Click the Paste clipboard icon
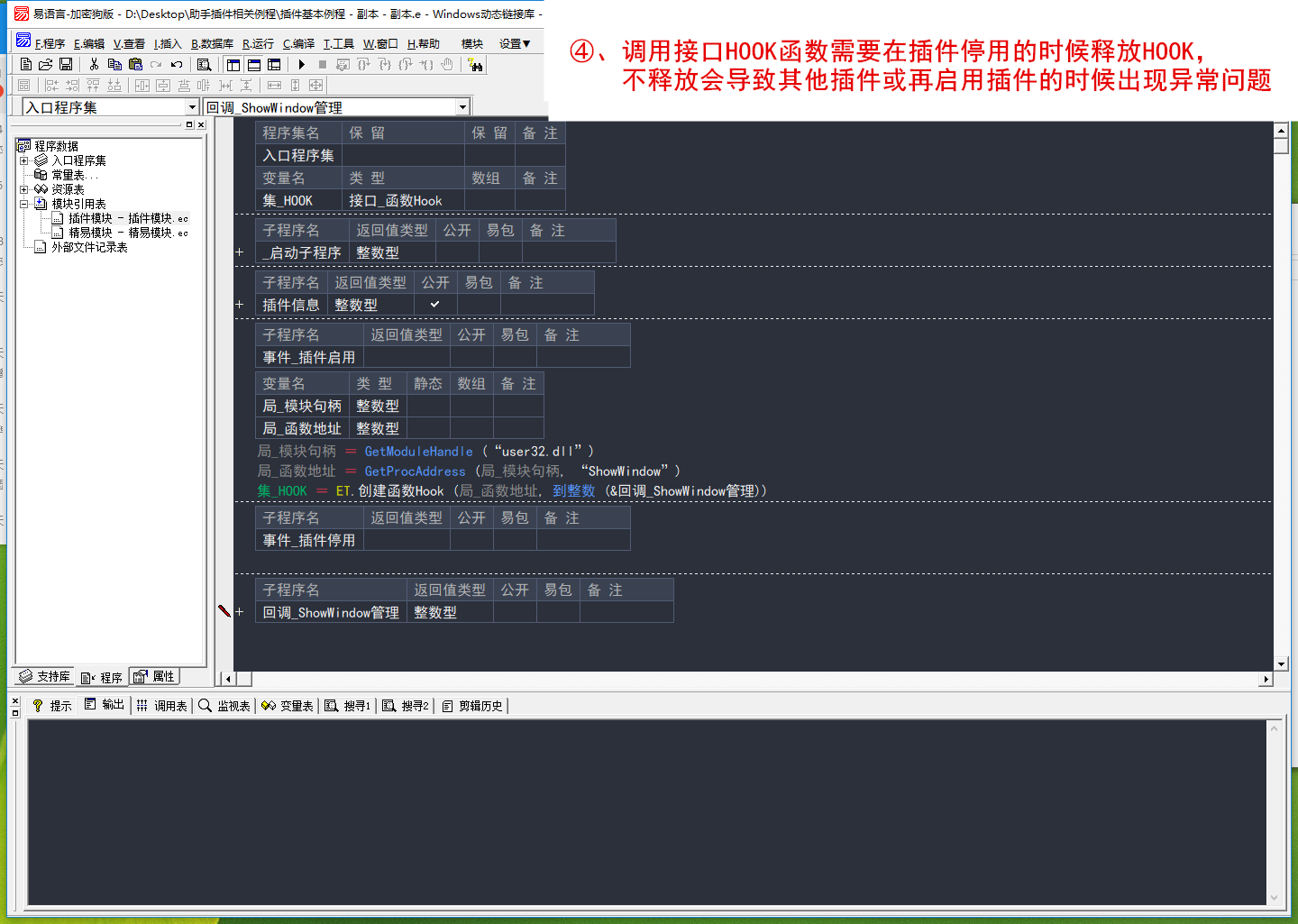Viewport: 1298px width, 924px height. 135,64
